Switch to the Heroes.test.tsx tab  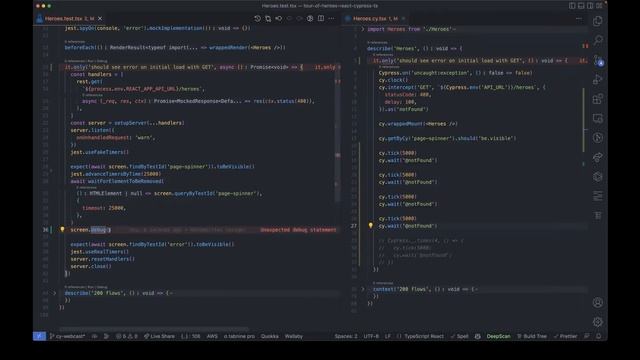point(69,18)
